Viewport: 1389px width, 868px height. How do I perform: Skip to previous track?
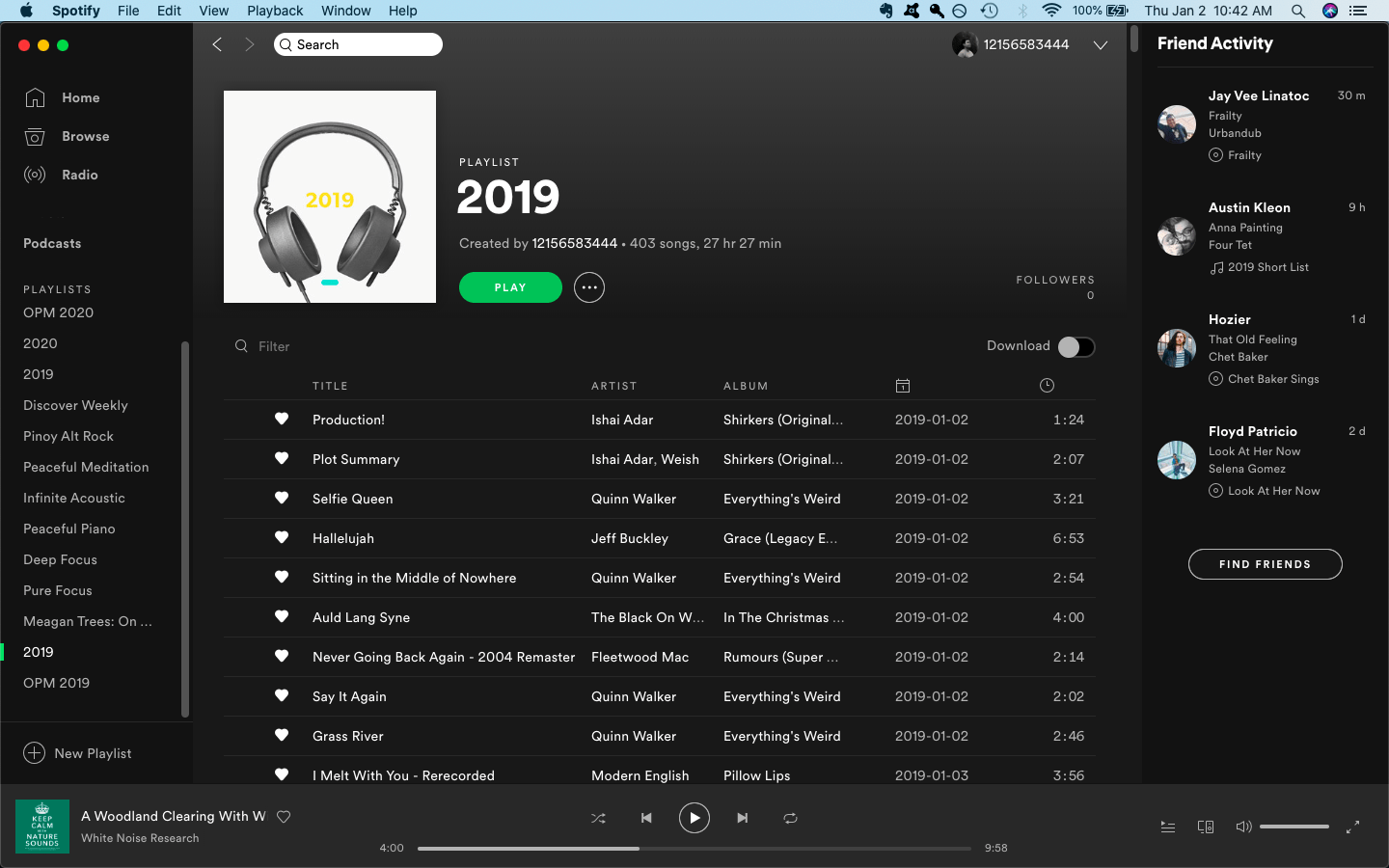click(646, 818)
